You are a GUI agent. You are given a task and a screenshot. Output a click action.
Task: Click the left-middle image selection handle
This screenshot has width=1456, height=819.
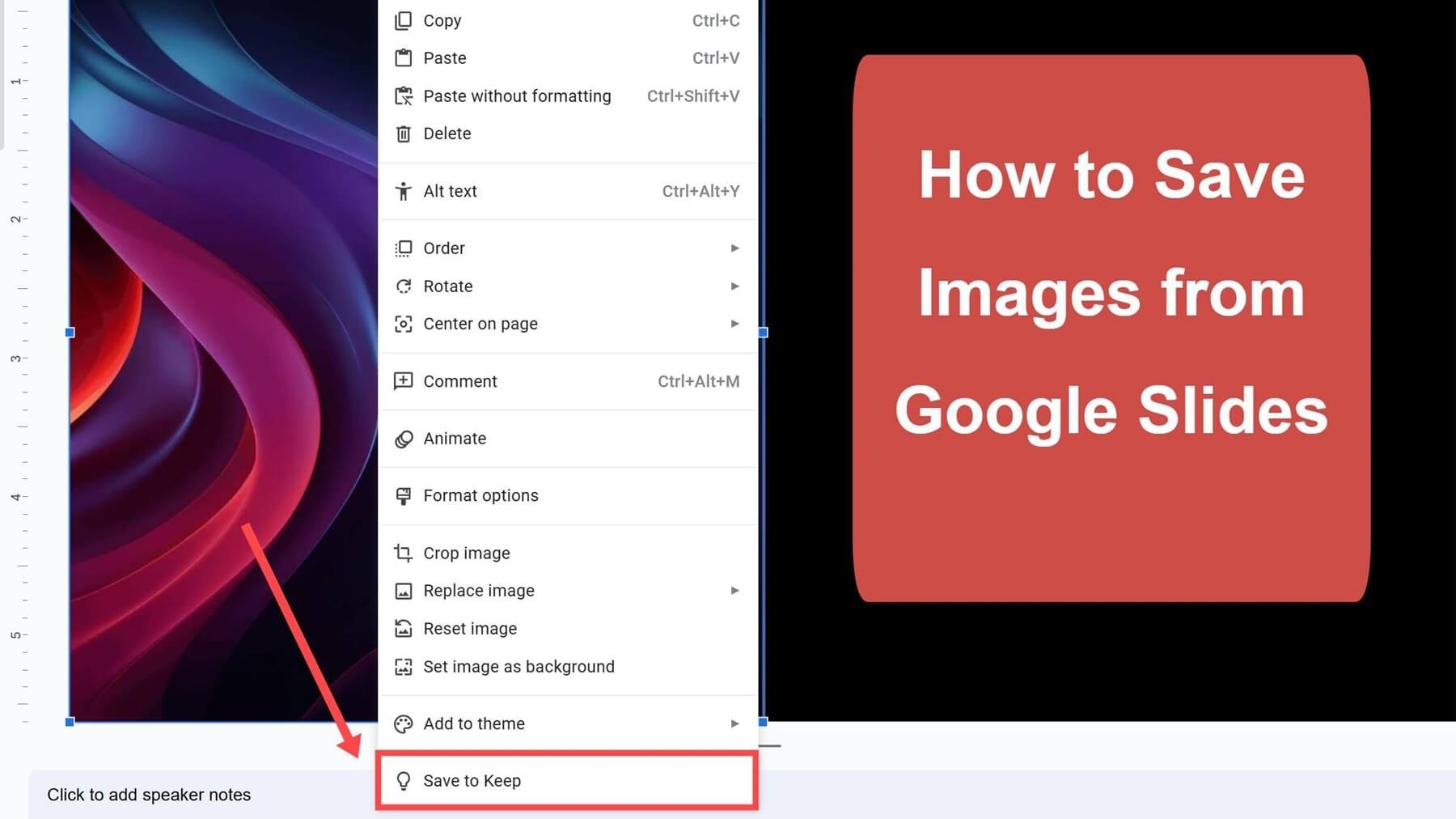click(70, 333)
